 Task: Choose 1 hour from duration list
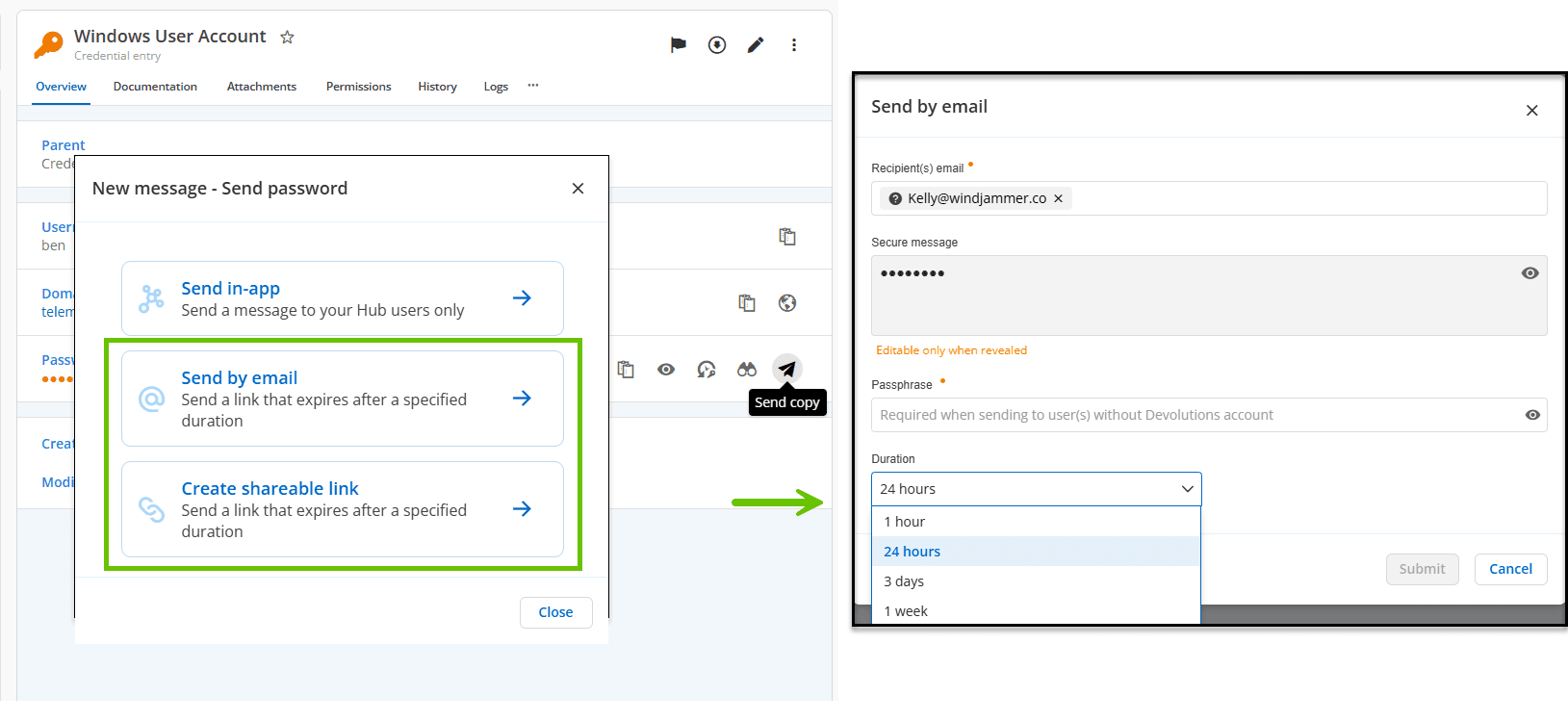[x=904, y=522]
